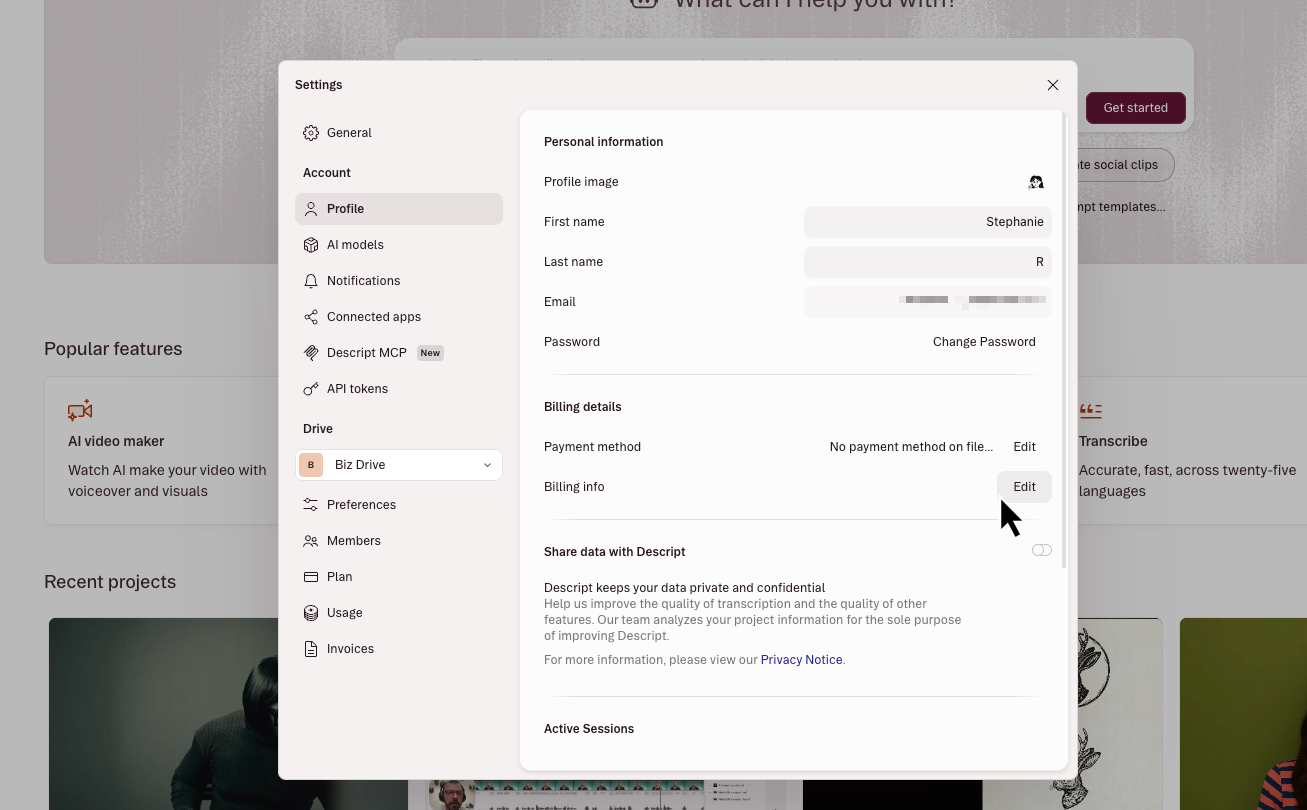Click Change Password
This screenshot has height=810, width=1307.
[x=984, y=342]
